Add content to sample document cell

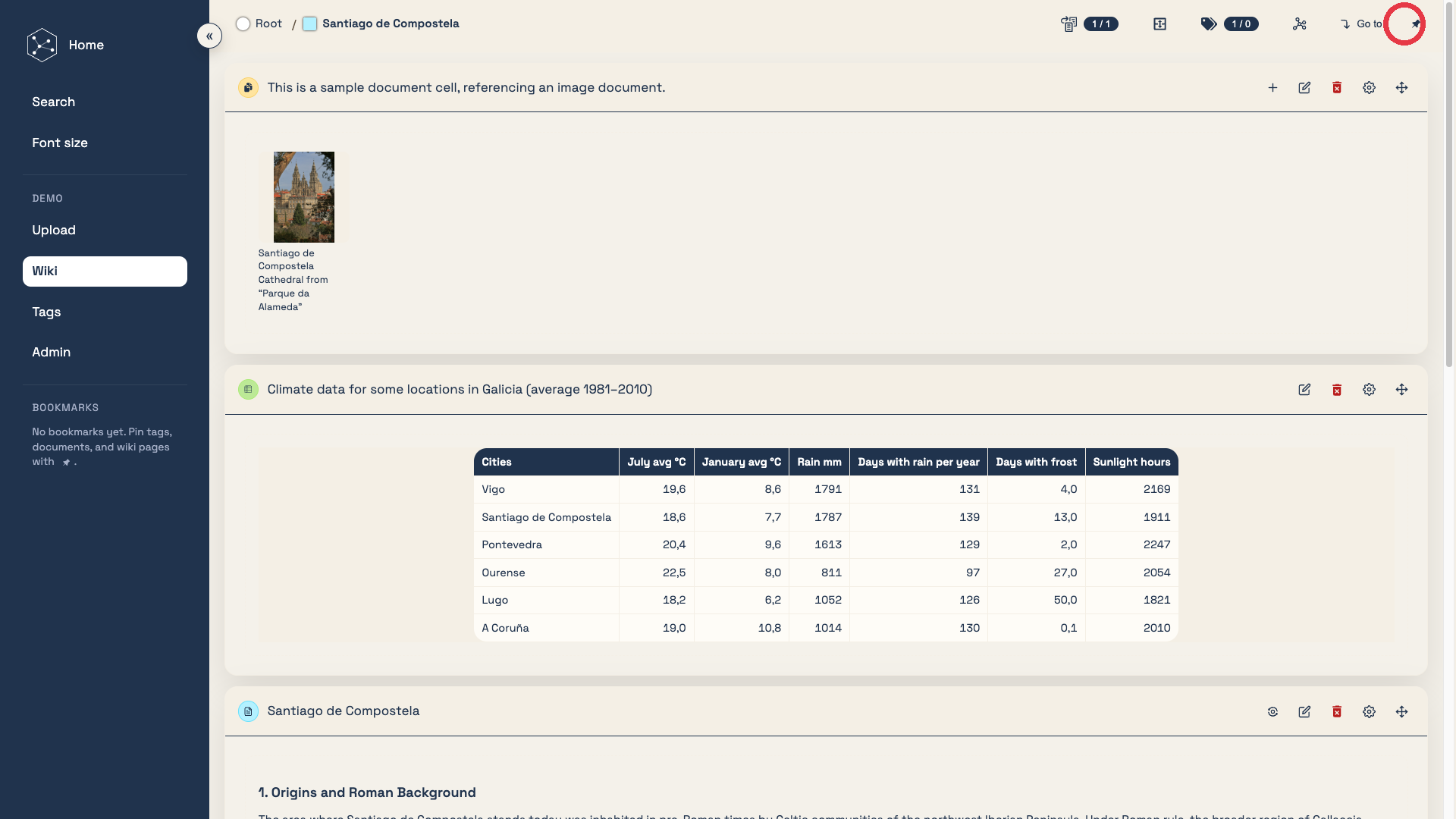1272,88
